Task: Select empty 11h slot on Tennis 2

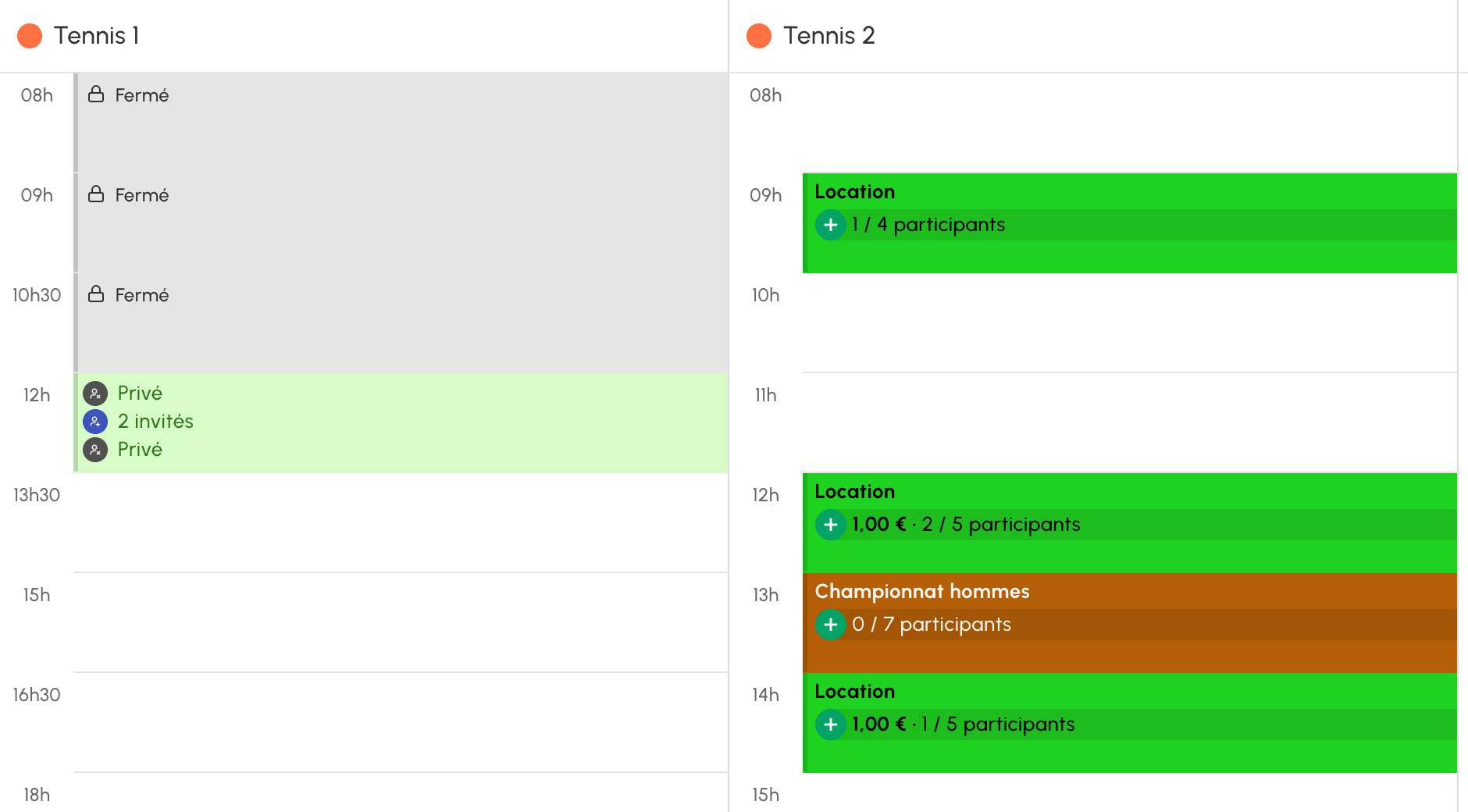Action: [1130, 423]
